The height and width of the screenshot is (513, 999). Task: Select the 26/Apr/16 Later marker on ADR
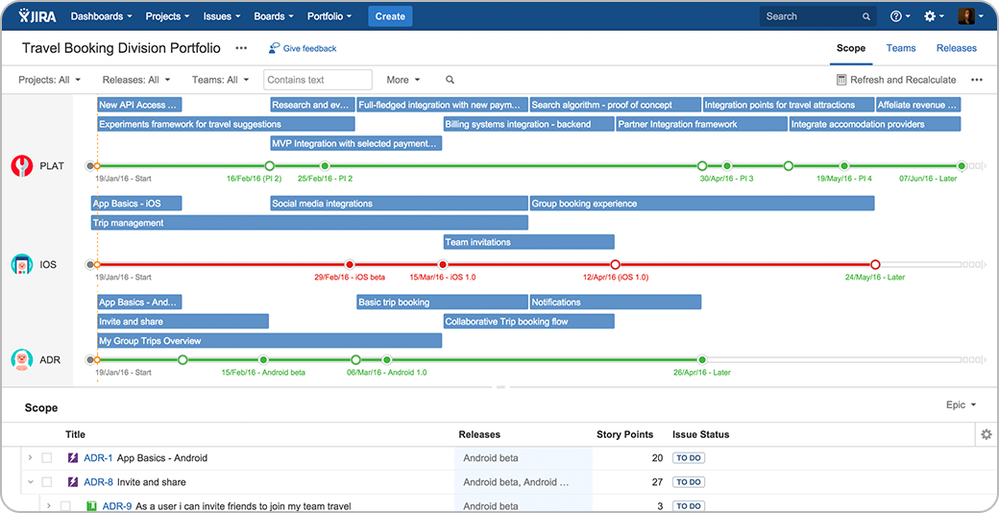[x=702, y=359]
